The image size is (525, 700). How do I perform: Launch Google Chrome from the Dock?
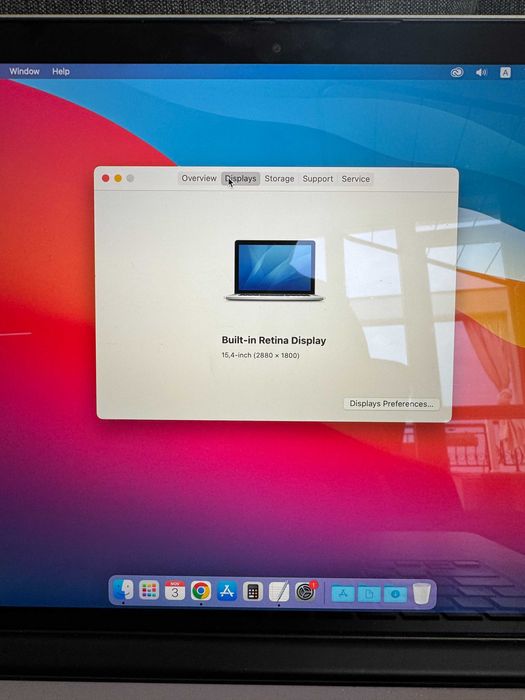[201, 591]
